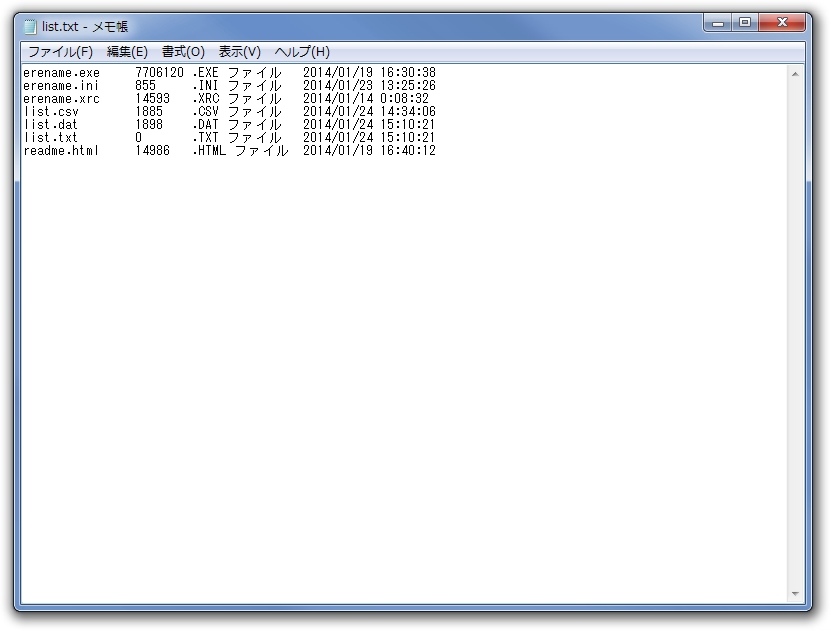Click the text 'list.dat'
This screenshot has width=831, height=631.
coord(51,125)
